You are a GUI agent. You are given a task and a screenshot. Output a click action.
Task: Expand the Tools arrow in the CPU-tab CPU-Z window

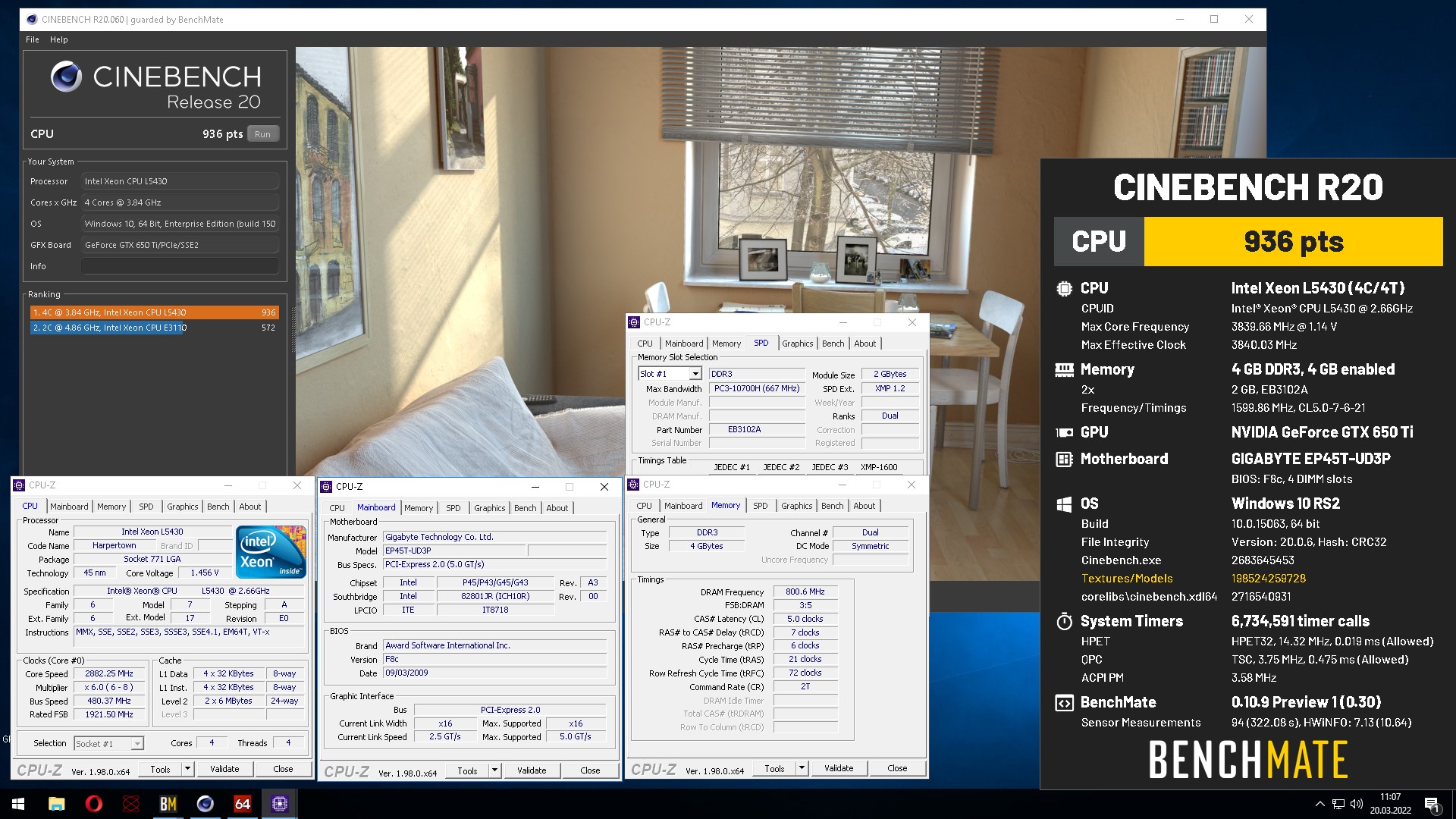187,769
